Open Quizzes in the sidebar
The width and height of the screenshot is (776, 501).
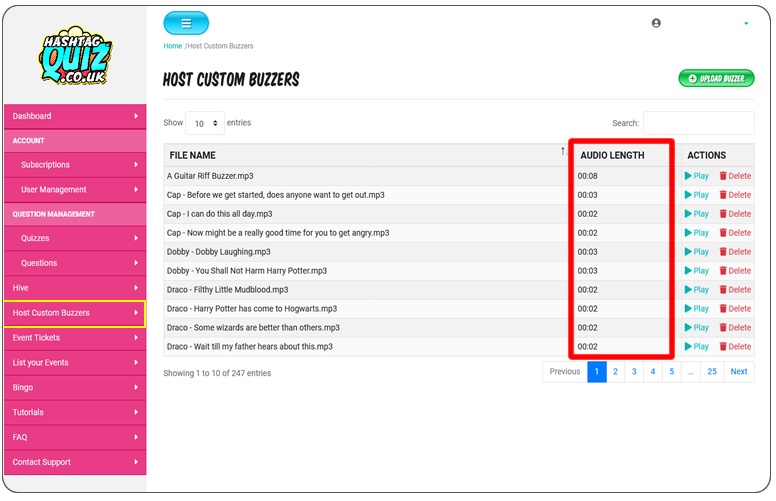[x=75, y=238]
